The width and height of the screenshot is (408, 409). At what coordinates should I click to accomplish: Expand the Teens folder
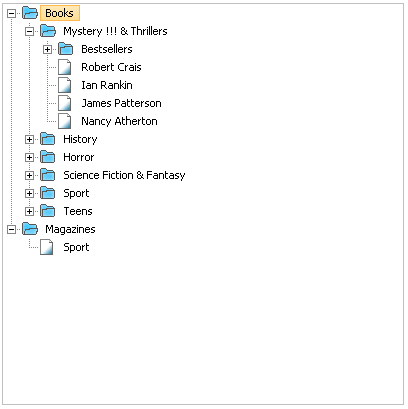tap(29, 211)
